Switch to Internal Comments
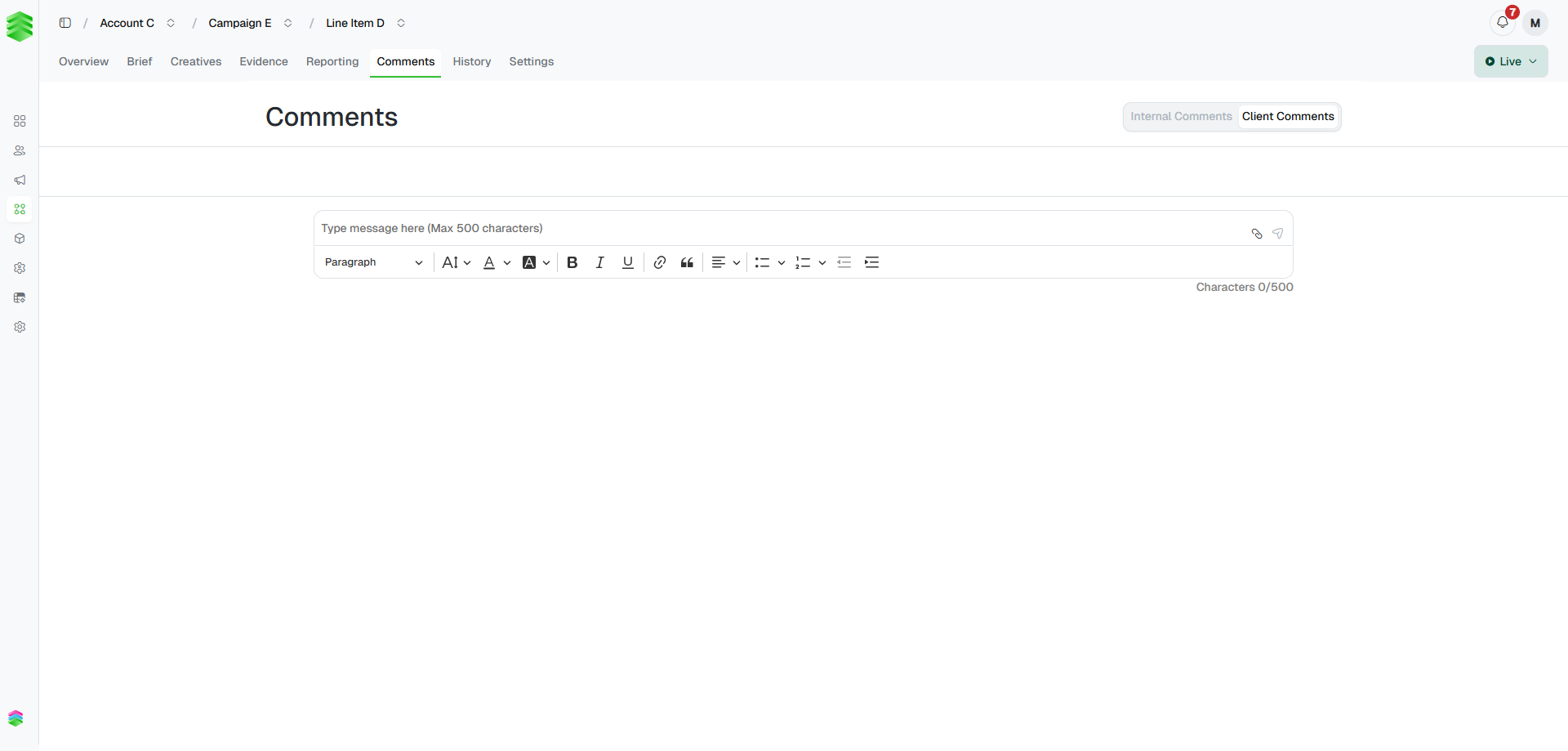Screen dimensions: 1568x751 [1181, 117]
